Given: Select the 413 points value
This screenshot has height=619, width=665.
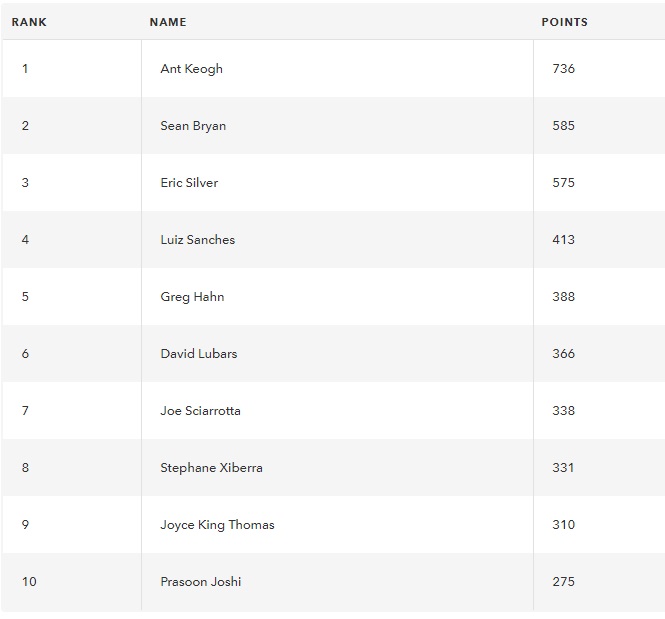Looking at the screenshot, I should pos(564,240).
